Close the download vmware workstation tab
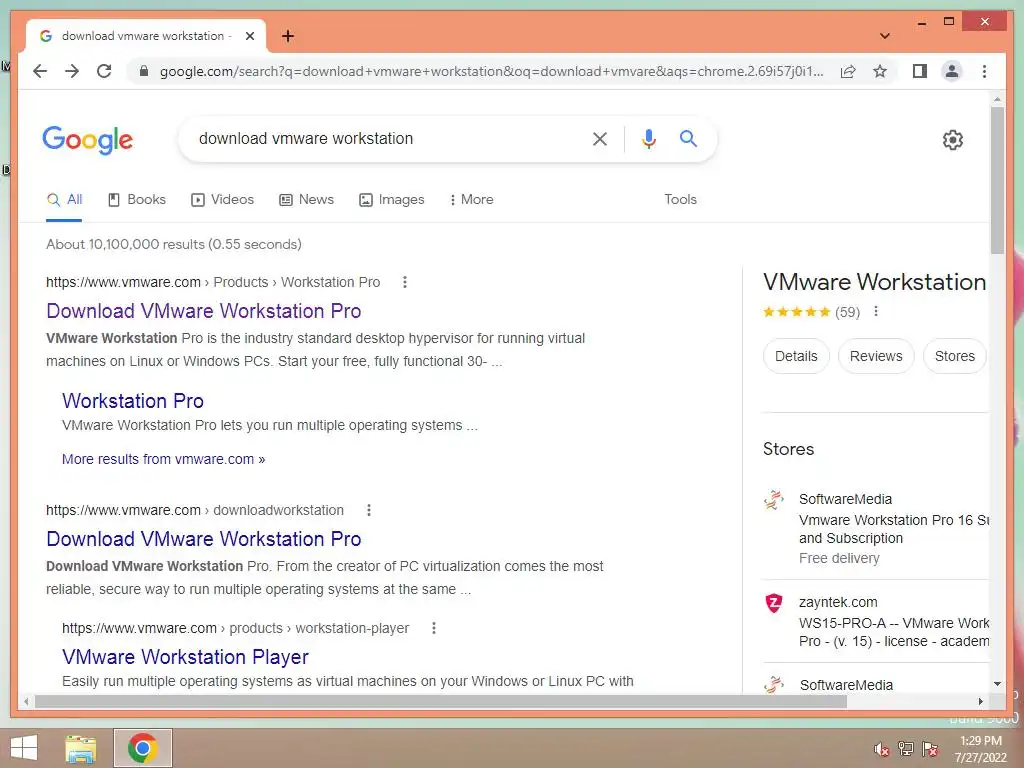Screen dimensions: 1024x768 coord(249,36)
